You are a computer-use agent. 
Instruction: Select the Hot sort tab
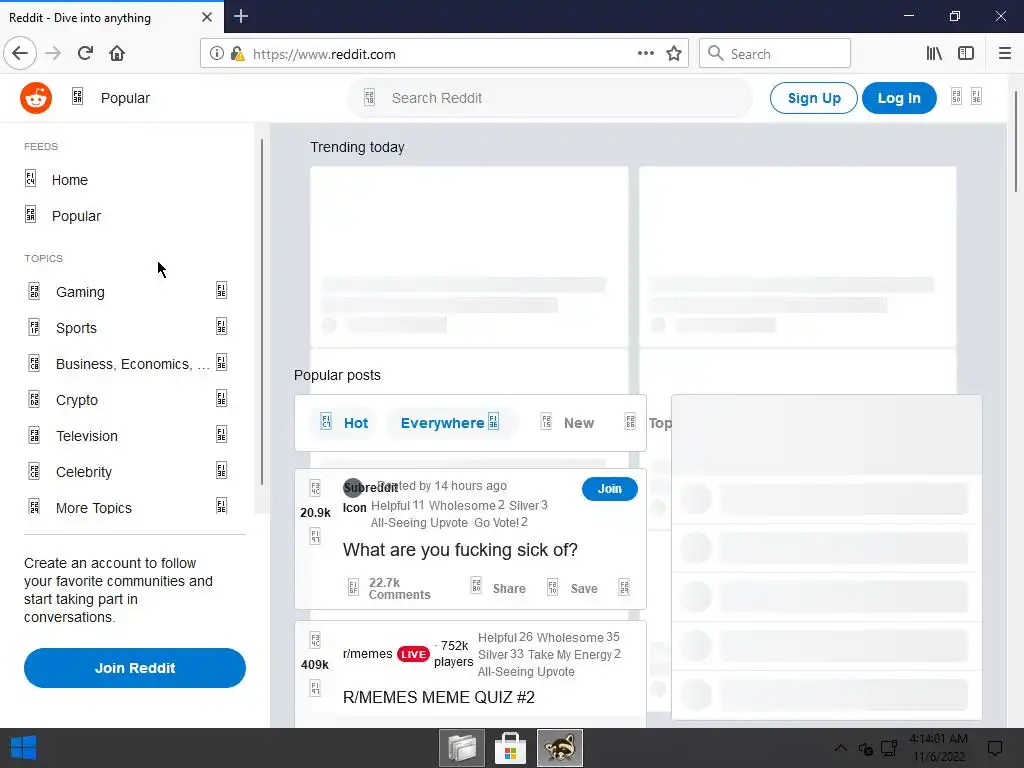coord(345,423)
